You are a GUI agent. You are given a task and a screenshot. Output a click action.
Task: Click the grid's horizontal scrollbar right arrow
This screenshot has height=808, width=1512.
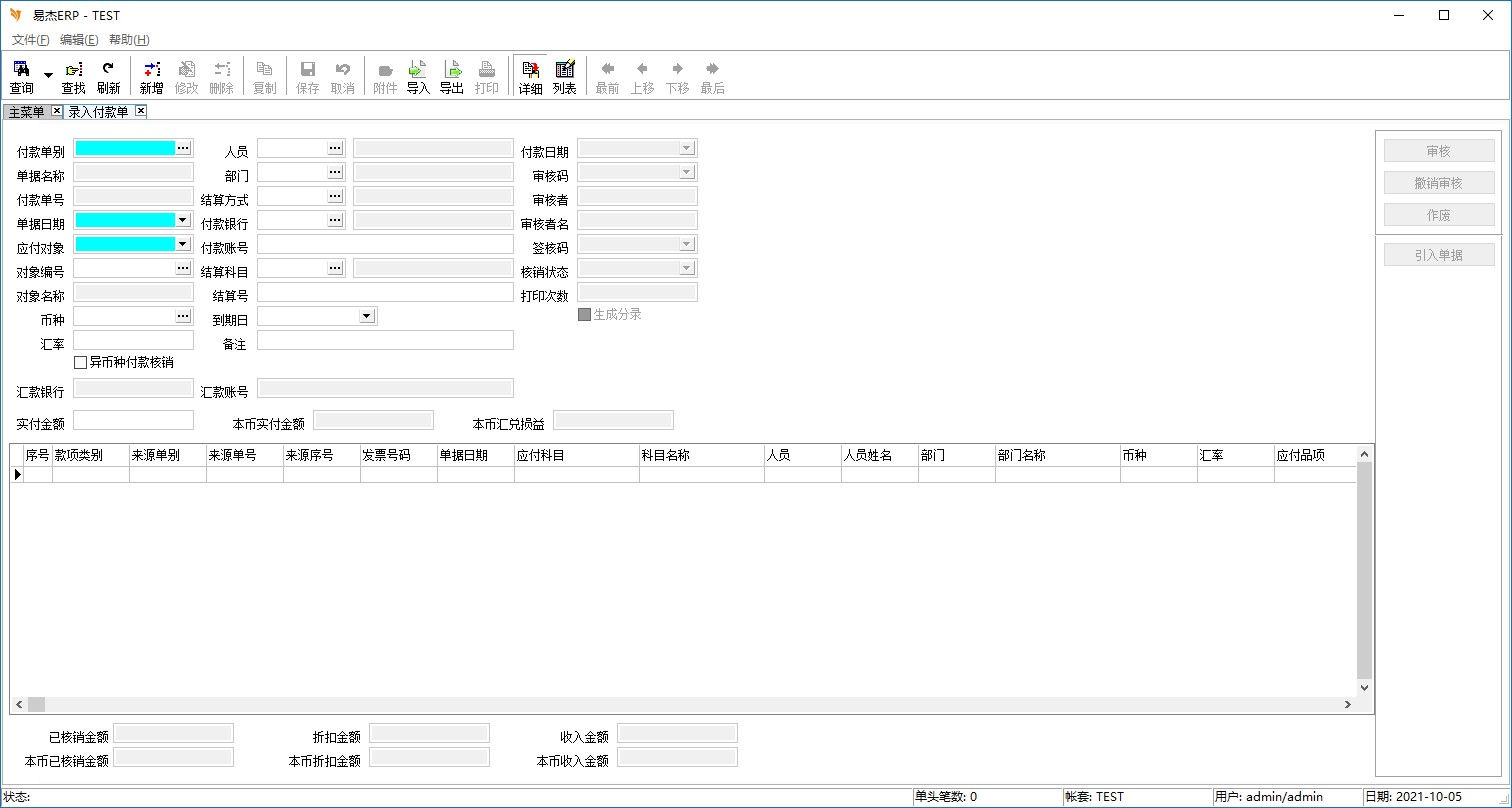1347,705
